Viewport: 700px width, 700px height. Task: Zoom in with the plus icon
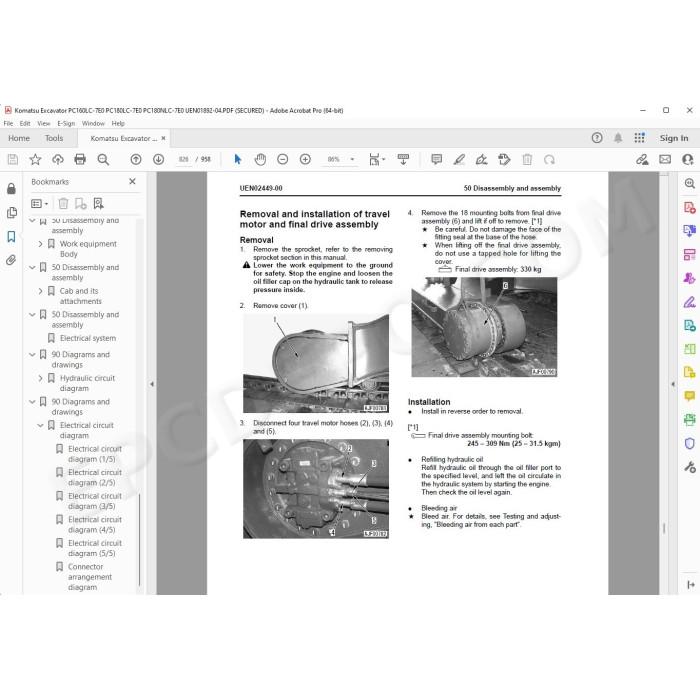point(305,159)
